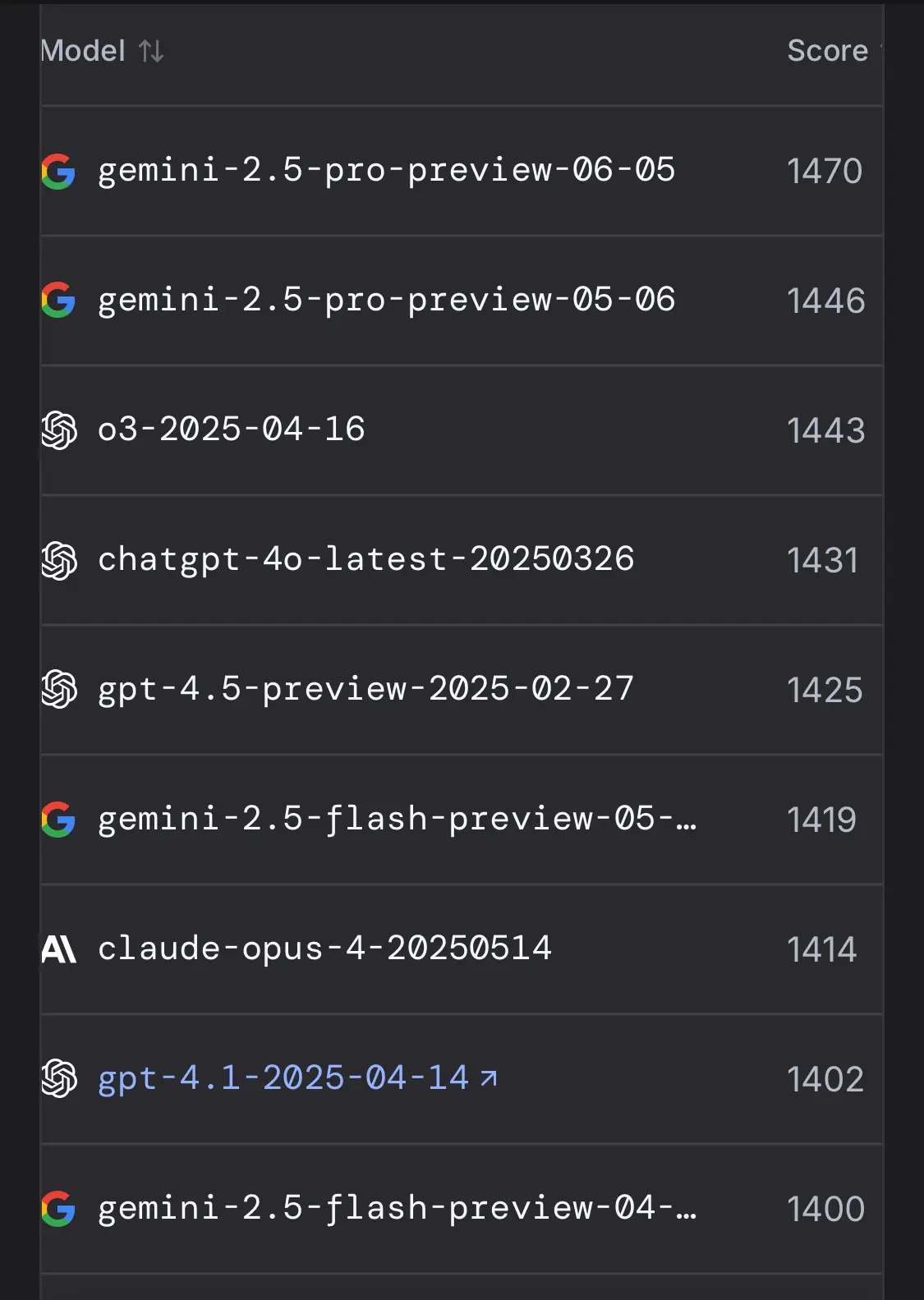The image size is (924, 1300).
Task: Open the gpt-4.1-2025-04-14 model link
Action: click(283, 1078)
